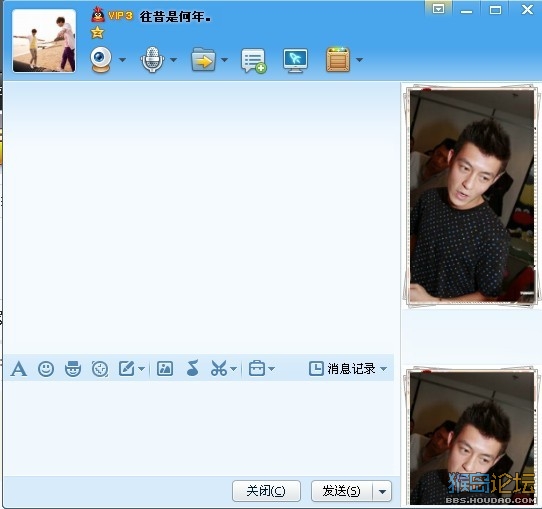Click the music note share icon
542x509 pixels.
(193, 368)
